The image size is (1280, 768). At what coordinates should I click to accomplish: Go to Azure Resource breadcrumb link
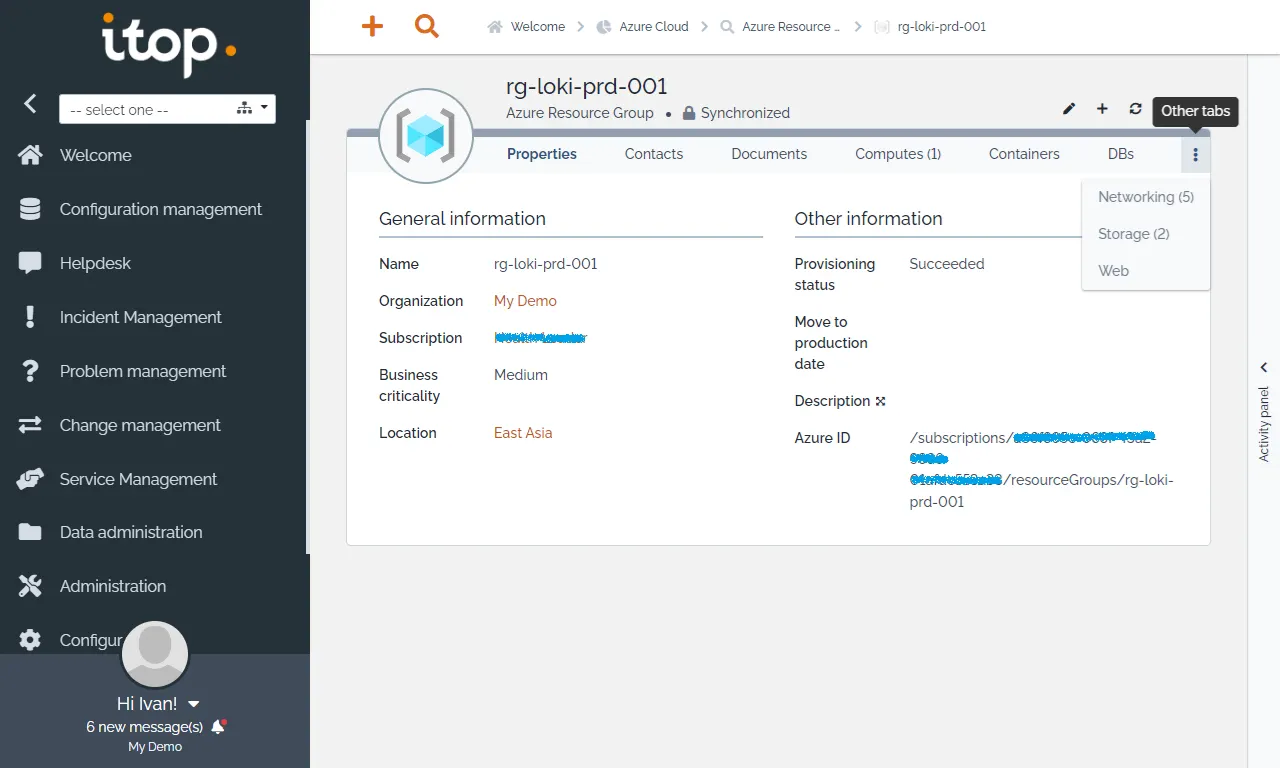[791, 27]
